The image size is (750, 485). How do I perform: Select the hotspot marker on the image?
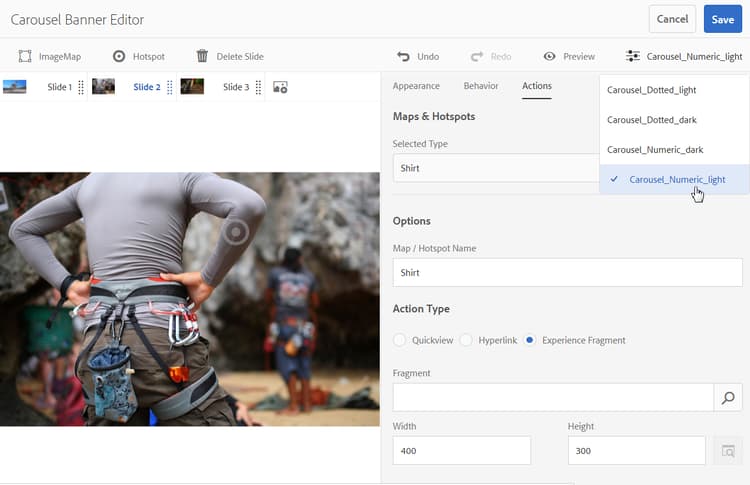pos(235,232)
